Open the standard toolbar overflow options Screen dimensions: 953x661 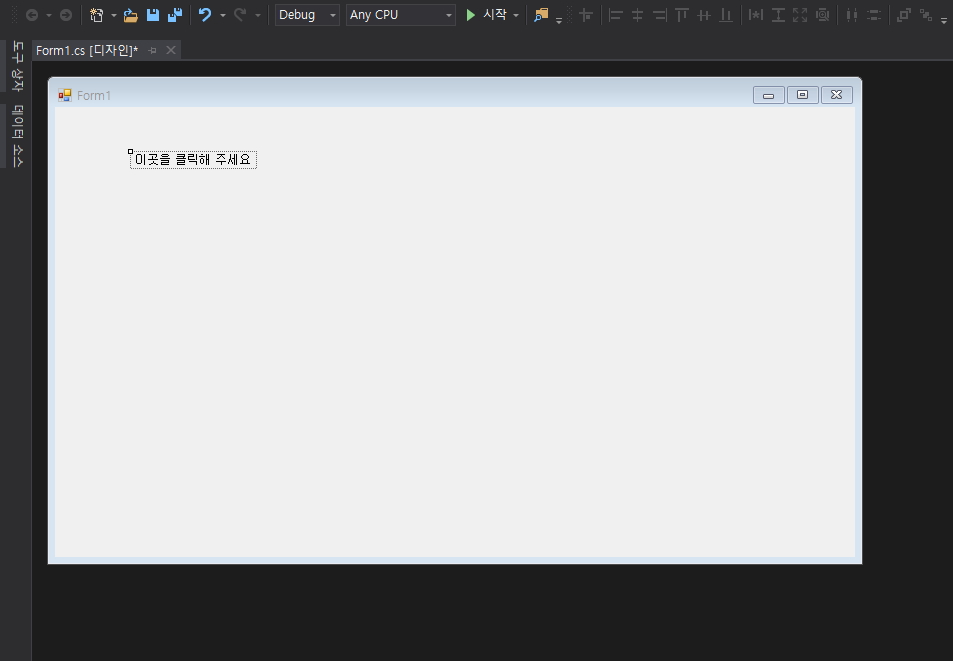pos(559,21)
